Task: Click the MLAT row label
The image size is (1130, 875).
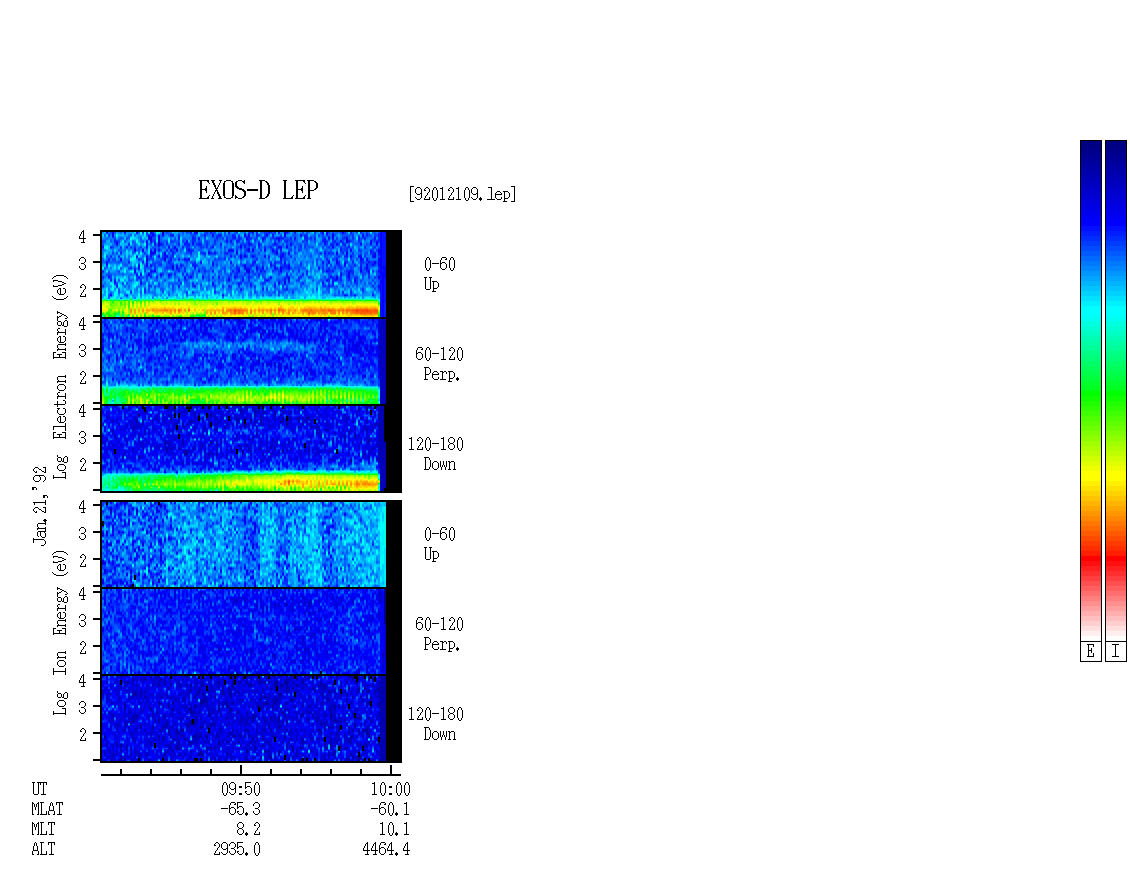Action: pyautogui.click(x=47, y=809)
